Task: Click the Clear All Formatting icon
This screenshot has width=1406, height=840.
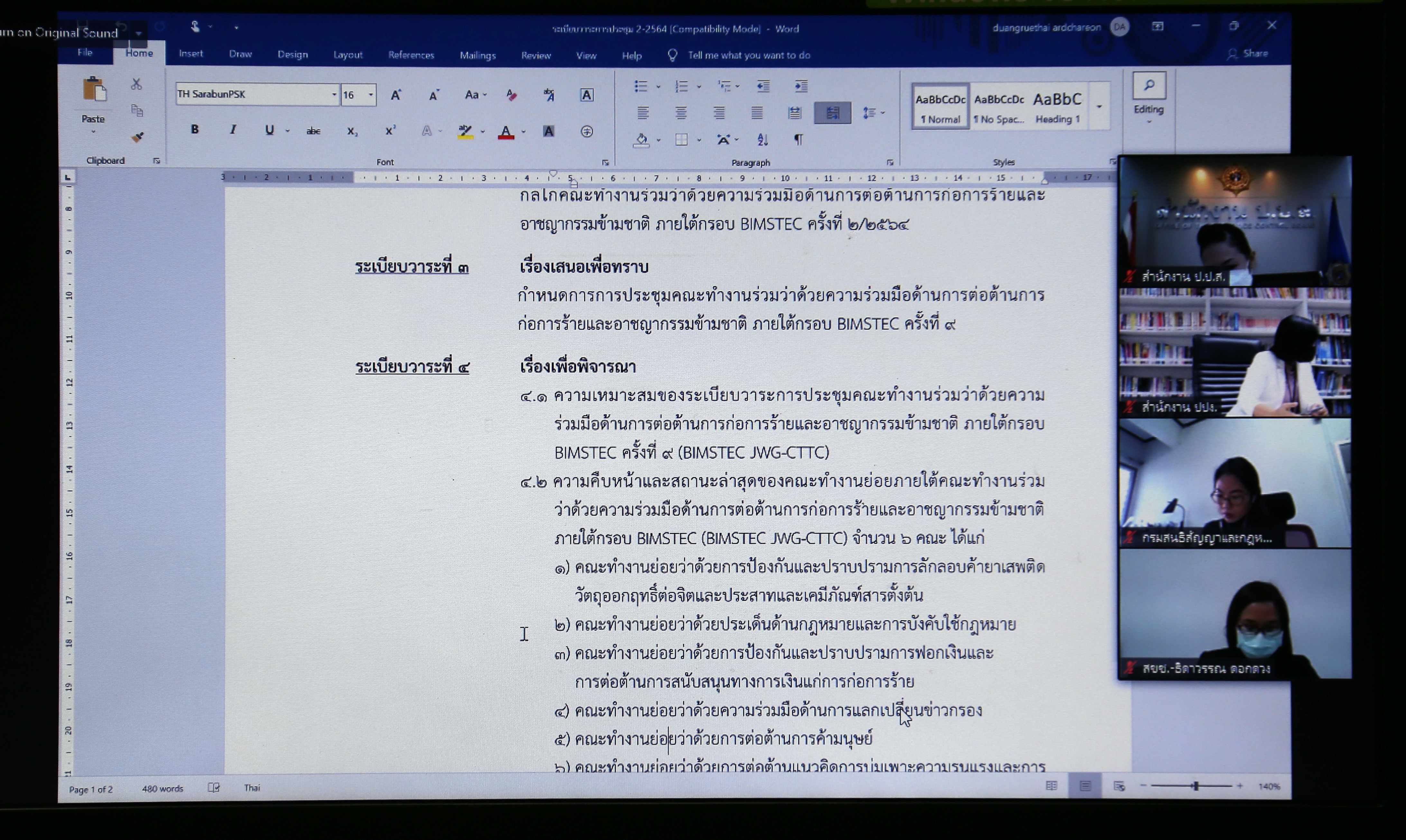Action: point(511,95)
